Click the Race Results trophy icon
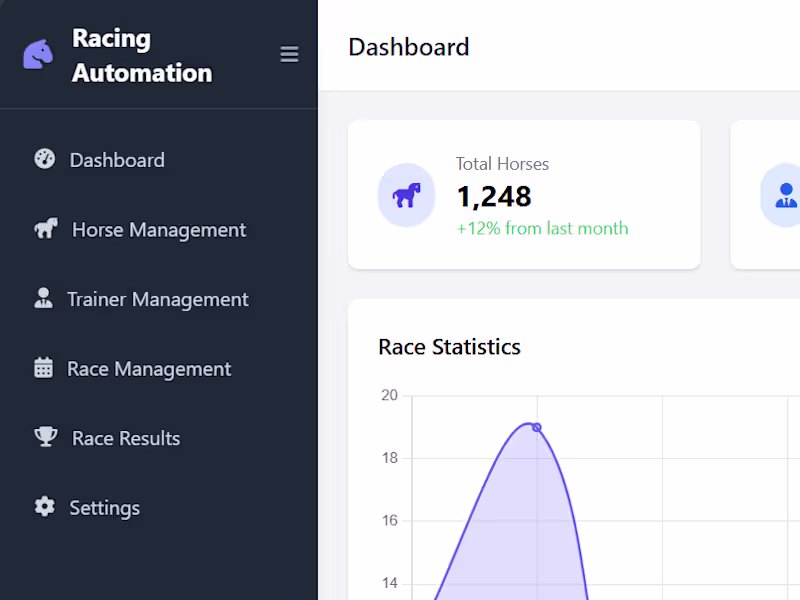Screen dimensions: 800x600 pyautogui.click(x=46, y=437)
